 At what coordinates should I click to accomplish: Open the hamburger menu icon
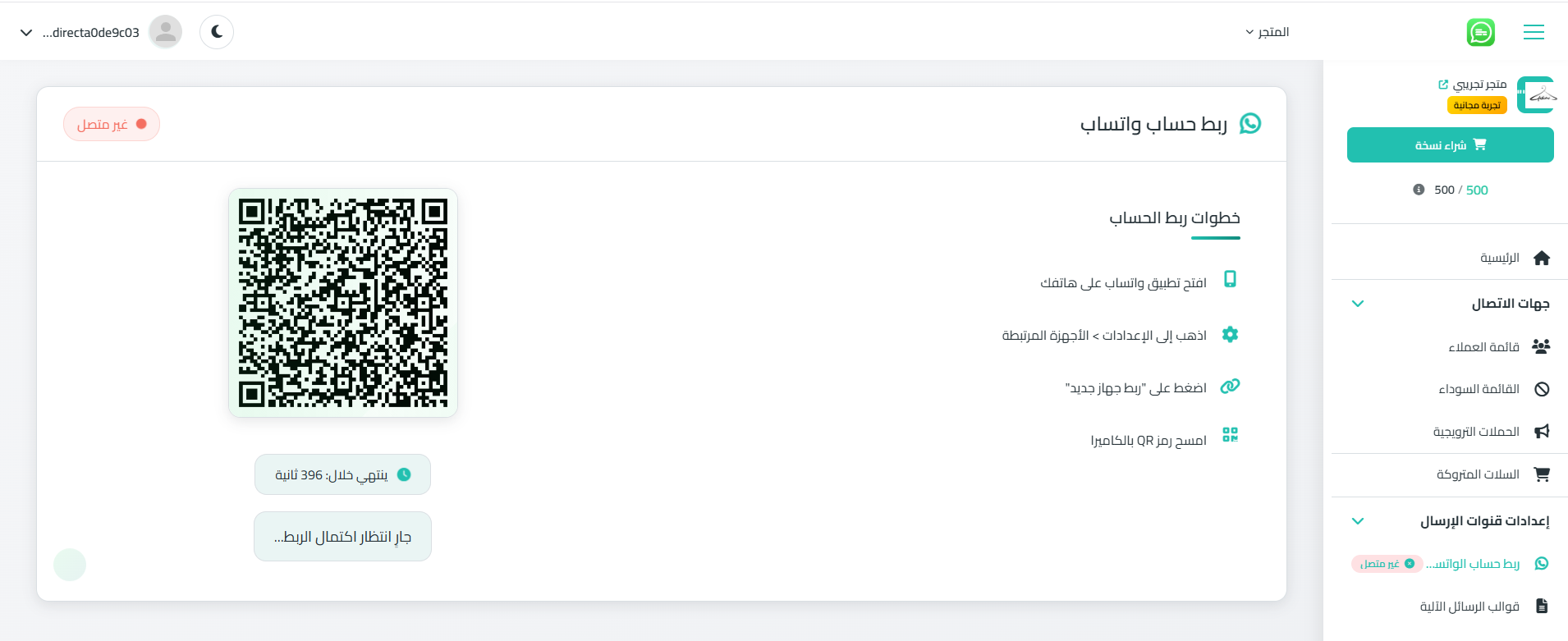click(x=1534, y=32)
